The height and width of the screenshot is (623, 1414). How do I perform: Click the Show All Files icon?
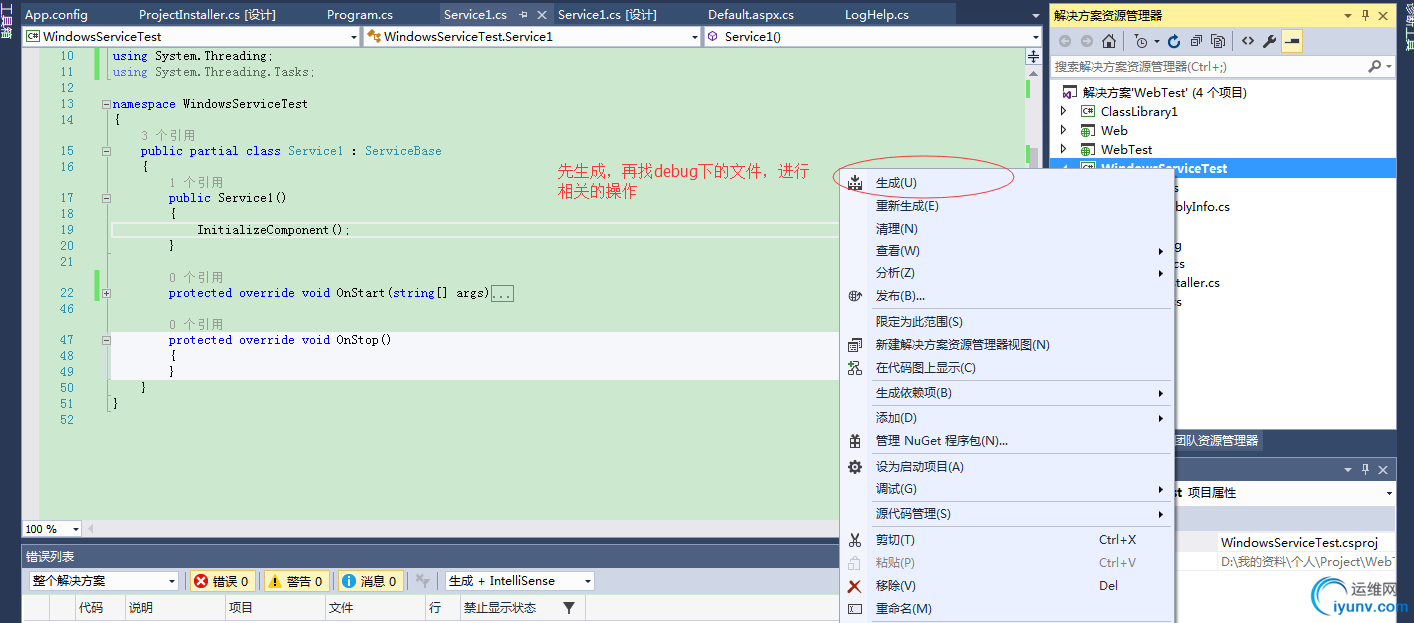1218,41
